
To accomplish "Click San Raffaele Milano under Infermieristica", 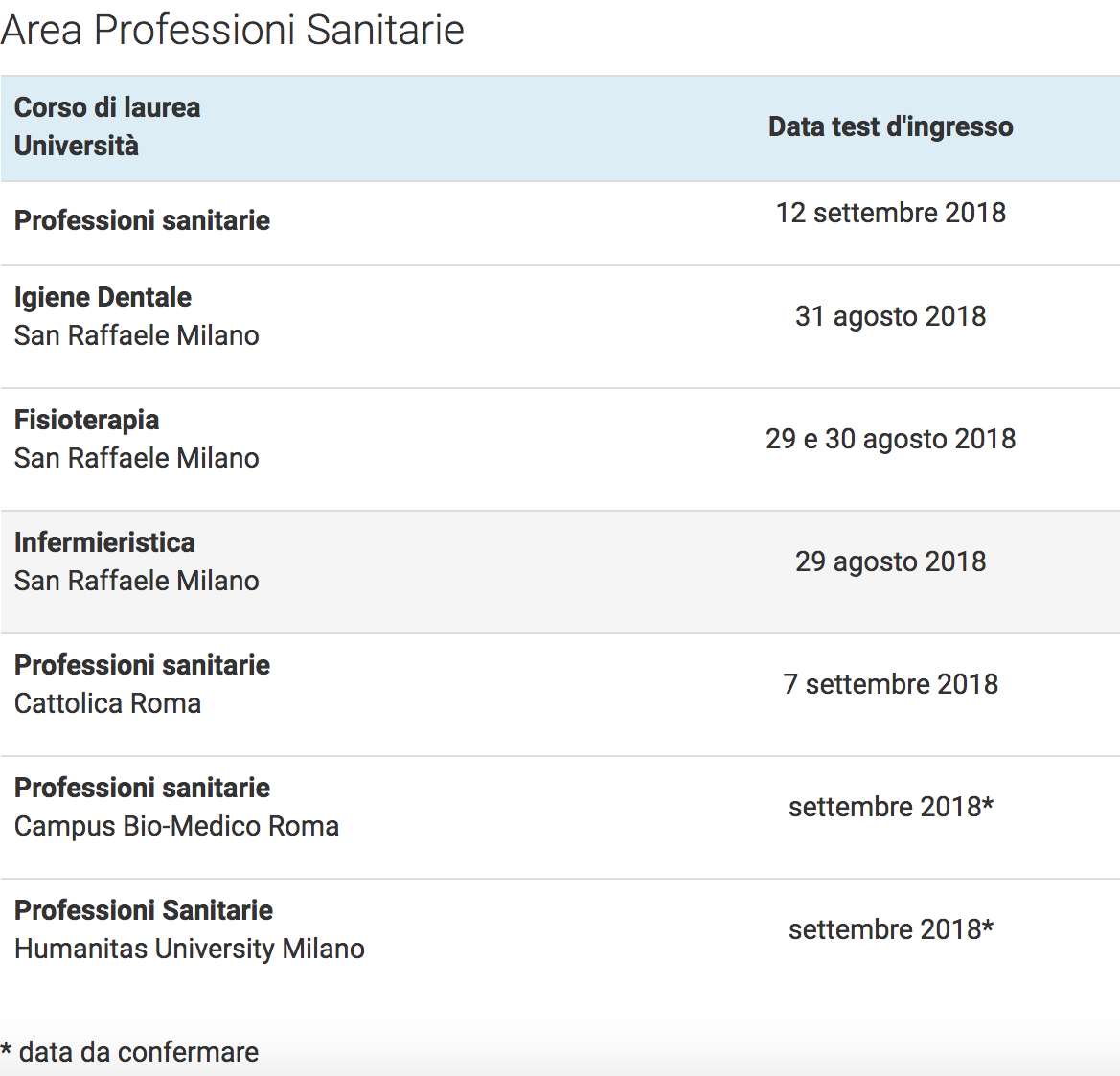I will (x=136, y=581).
